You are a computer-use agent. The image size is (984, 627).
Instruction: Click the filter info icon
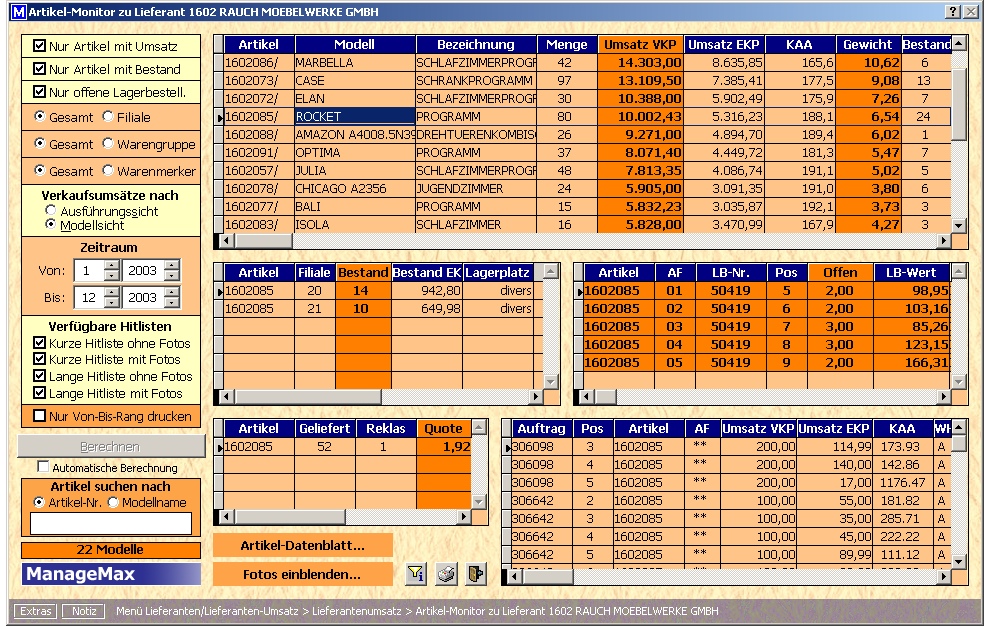coord(416,574)
